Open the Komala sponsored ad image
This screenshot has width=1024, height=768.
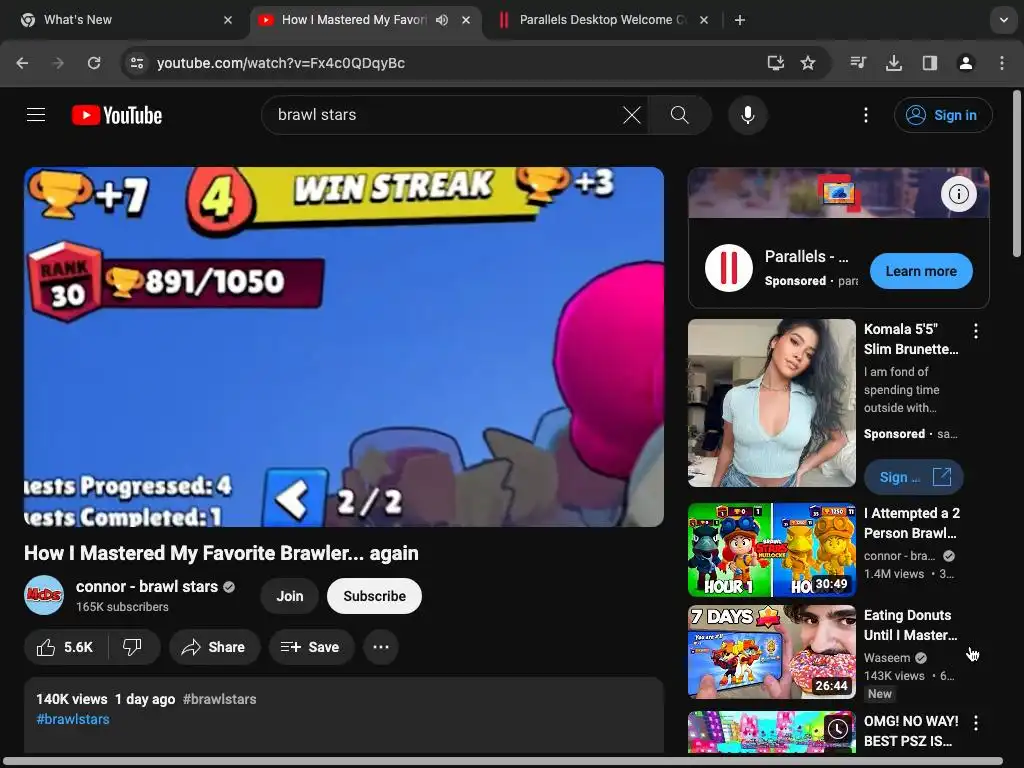(x=771, y=403)
